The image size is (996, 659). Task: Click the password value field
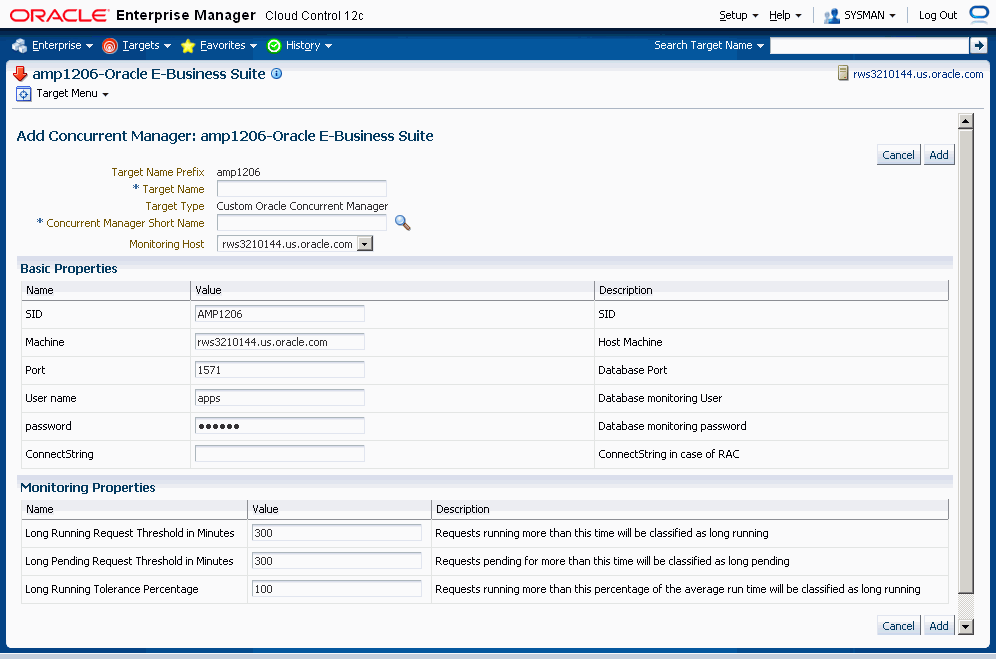click(x=279, y=426)
